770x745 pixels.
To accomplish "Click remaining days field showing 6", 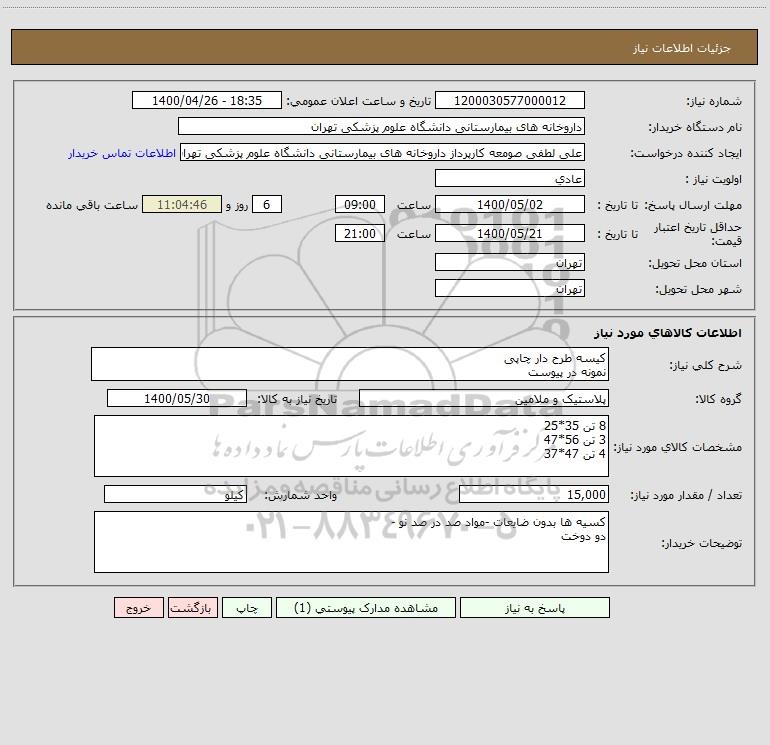I will (267, 204).
